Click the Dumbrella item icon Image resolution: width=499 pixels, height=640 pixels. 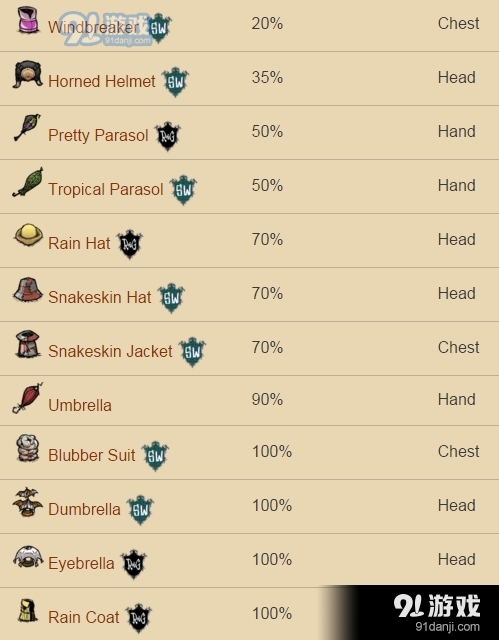click(x=28, y=502)
